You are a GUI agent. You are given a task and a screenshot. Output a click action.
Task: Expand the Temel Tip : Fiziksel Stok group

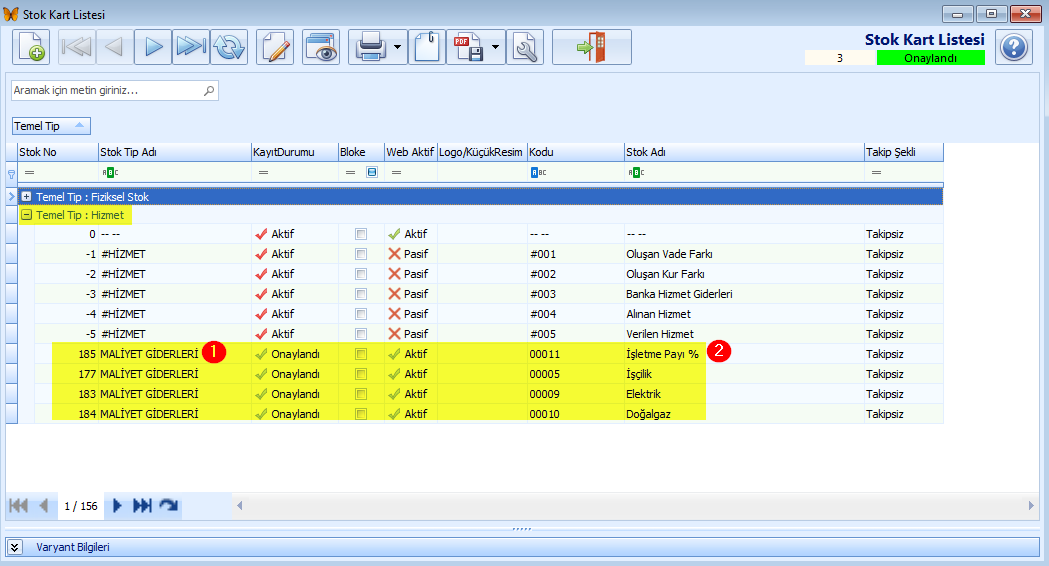26,197
